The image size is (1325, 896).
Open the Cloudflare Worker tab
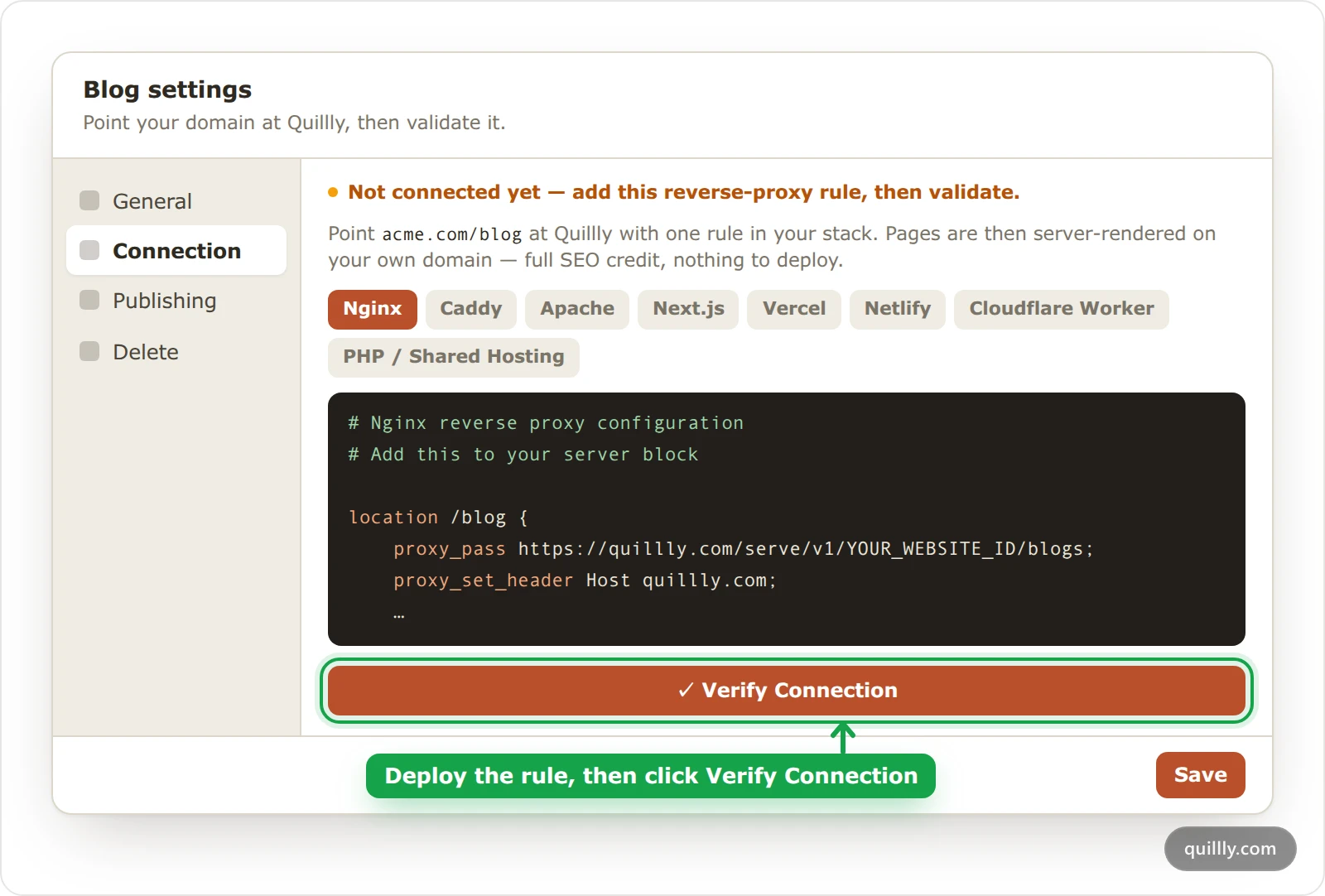click(x=1062, y=309)
